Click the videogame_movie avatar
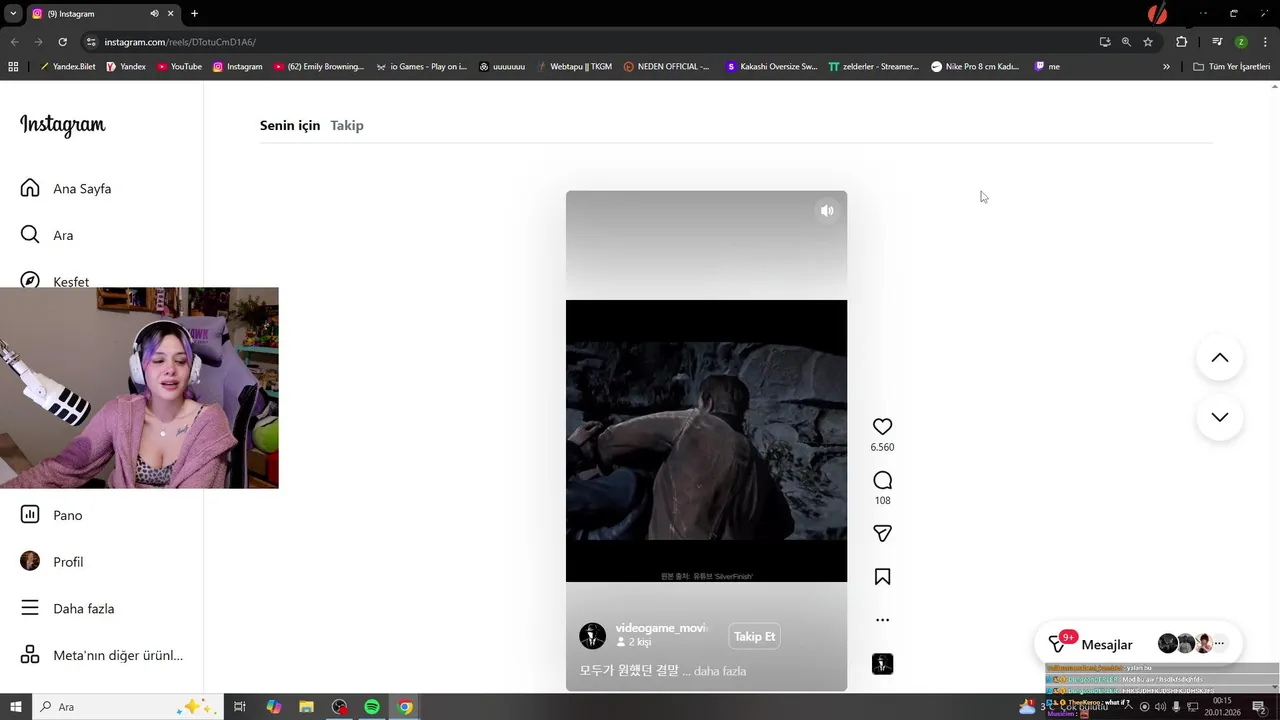This screenshot has height=720, width=1280. coord(592,635)
